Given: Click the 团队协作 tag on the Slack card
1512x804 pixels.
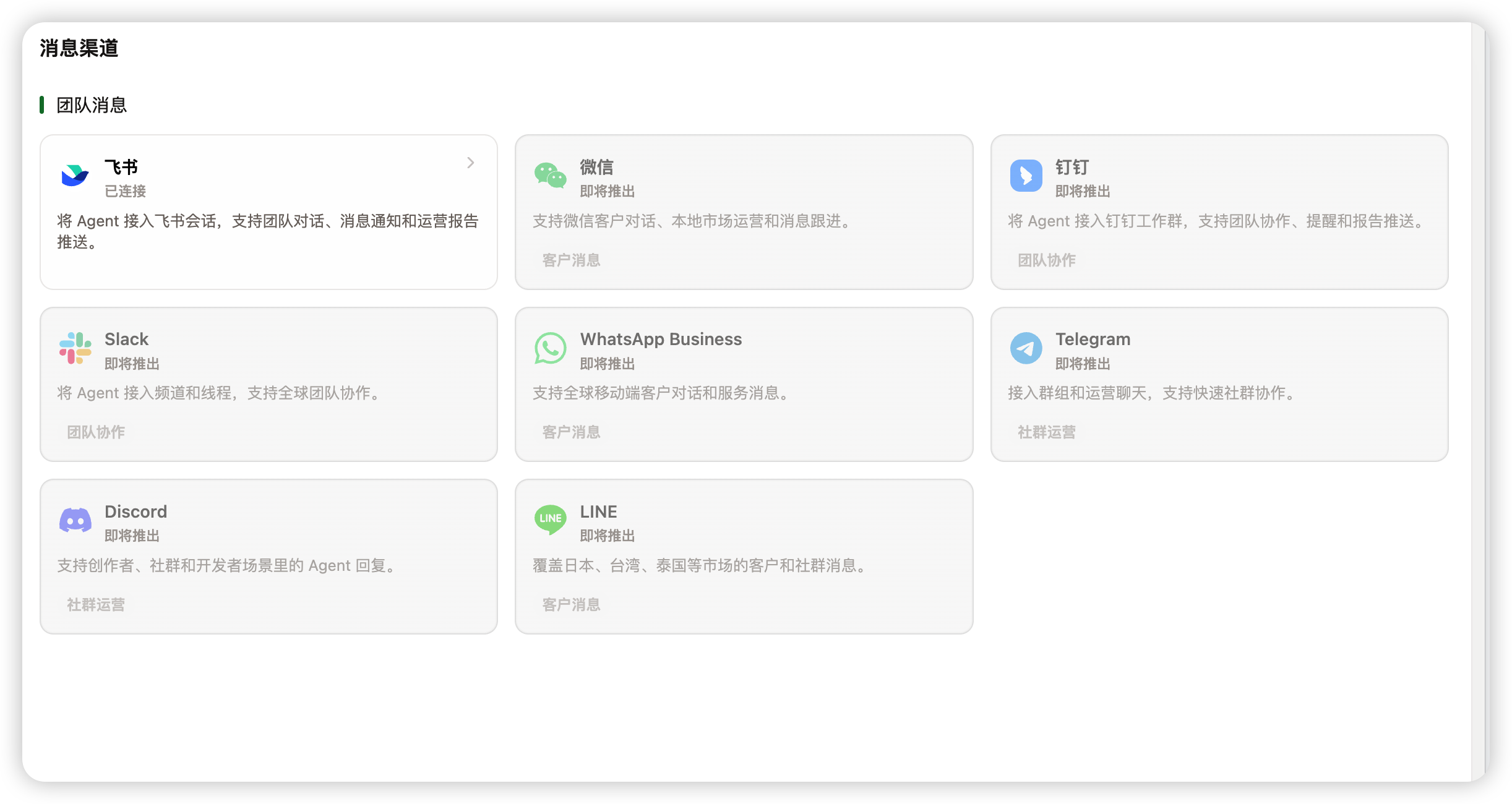Looking at the screenshot, I should [96, 432].
